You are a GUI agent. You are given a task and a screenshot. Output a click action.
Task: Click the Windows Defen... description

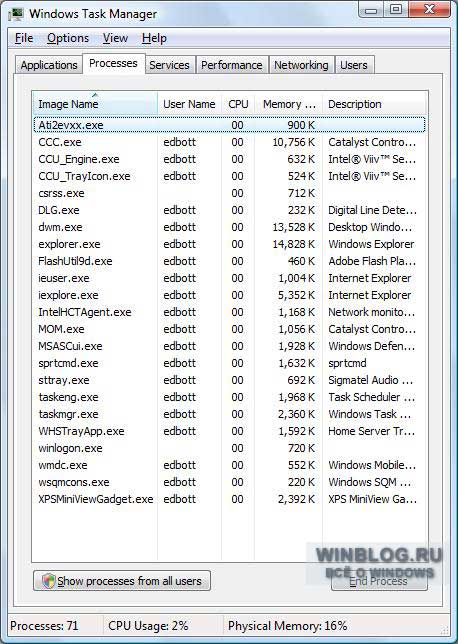pos(372,346)
